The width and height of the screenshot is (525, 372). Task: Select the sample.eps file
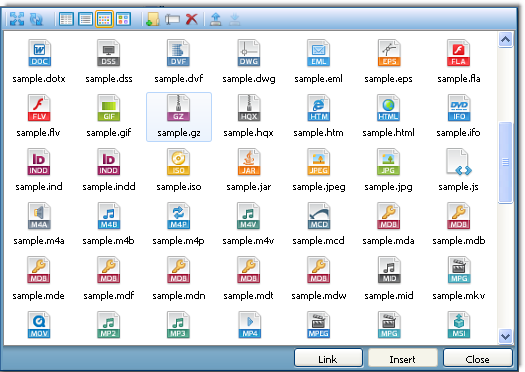388,62
